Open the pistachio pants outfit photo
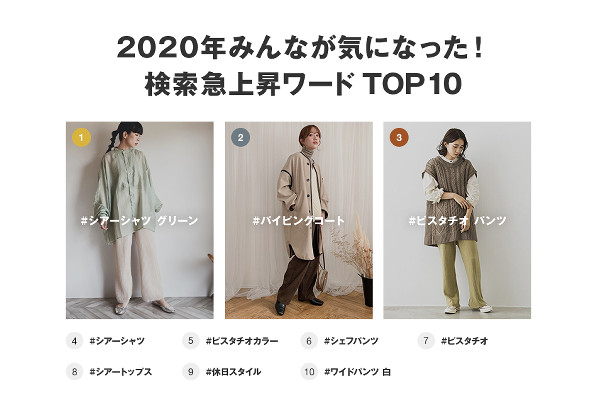This screenshot has height=400, width=600. click(x=457, y=220)
